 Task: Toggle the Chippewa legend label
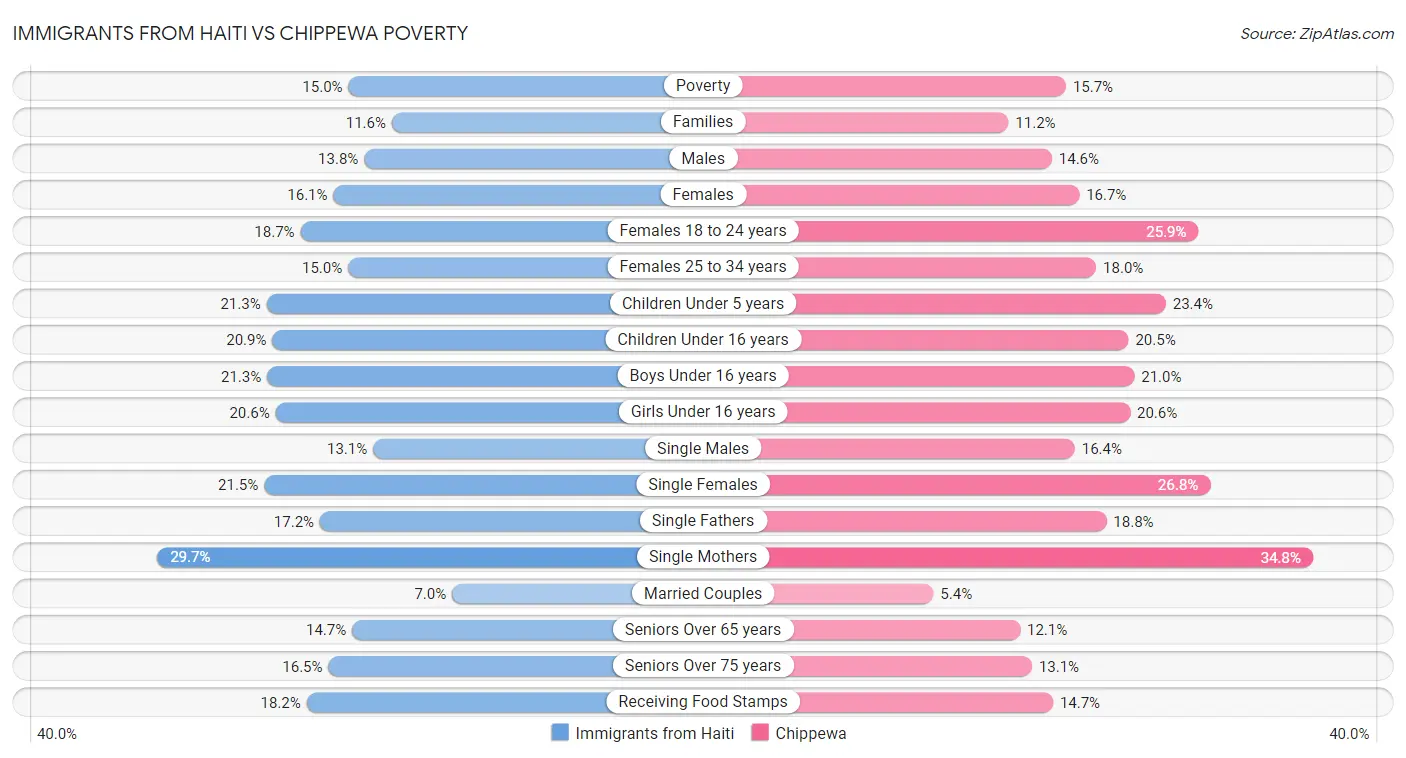(811, 733)
